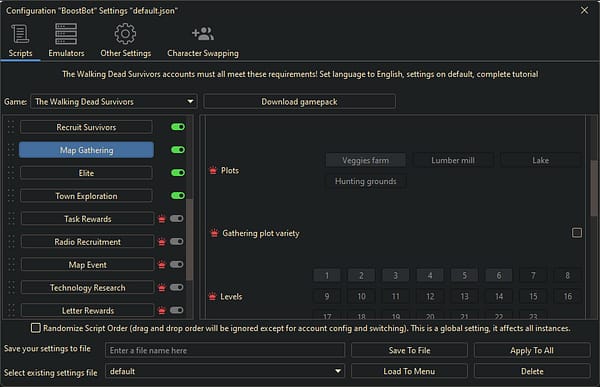Image resolution: width=600 pixels, height=387 pixels.
Task: Open the Game selection dropdown
Action: click(x=114, y=101)
